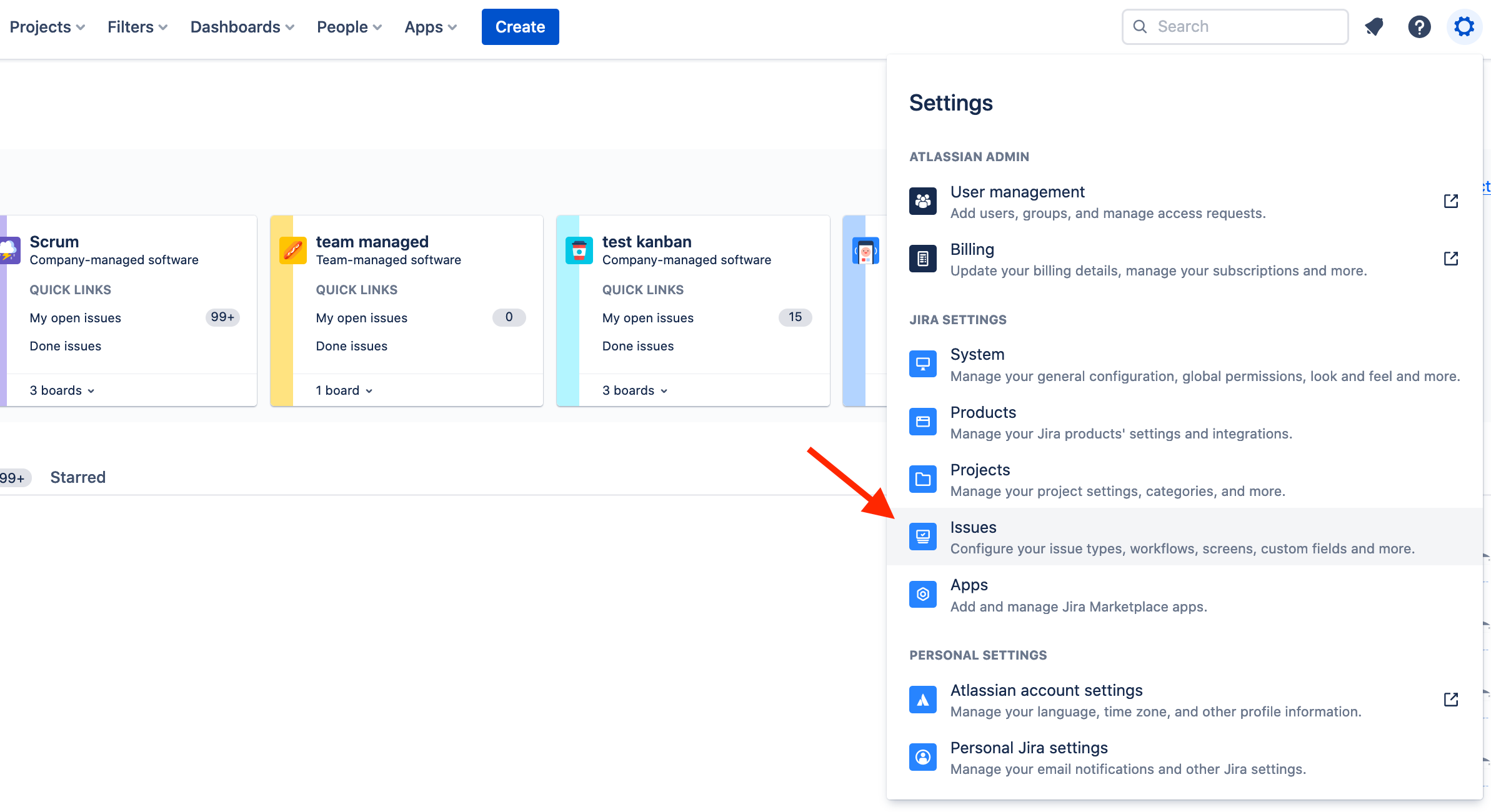Close settings via the gear icon

tap(1464, 27)
